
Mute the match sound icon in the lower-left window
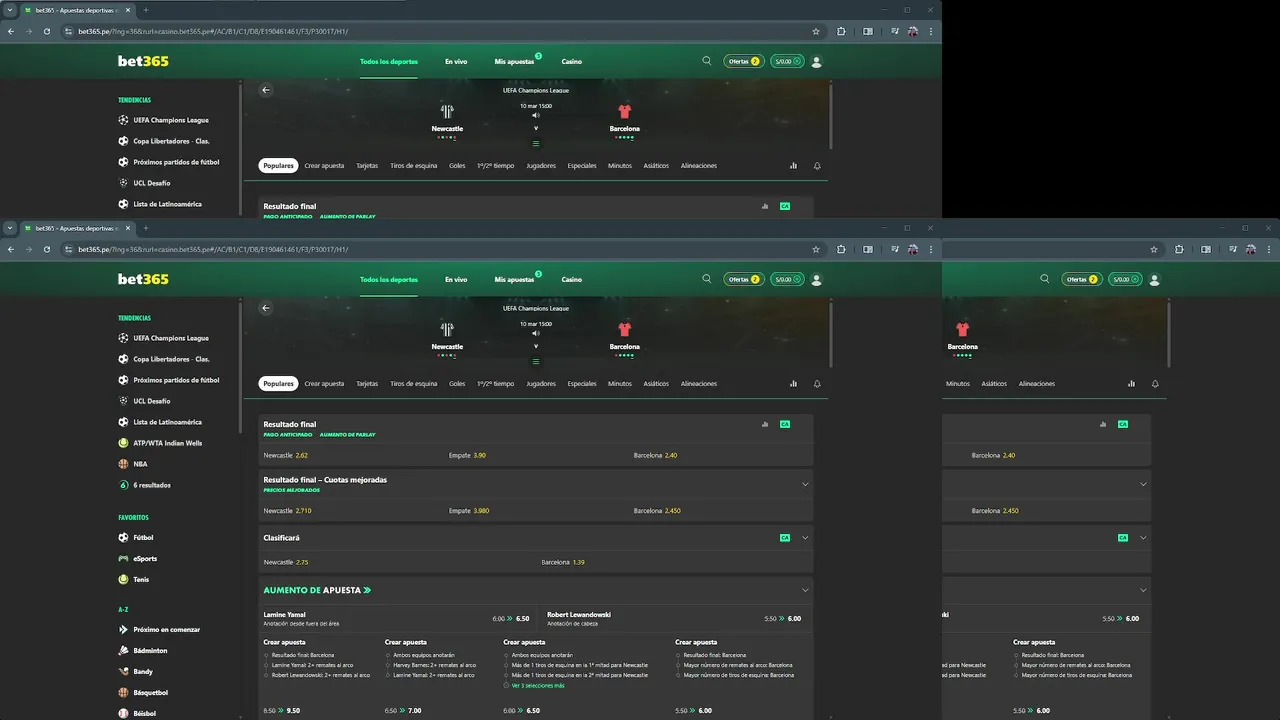coord(536,333)
